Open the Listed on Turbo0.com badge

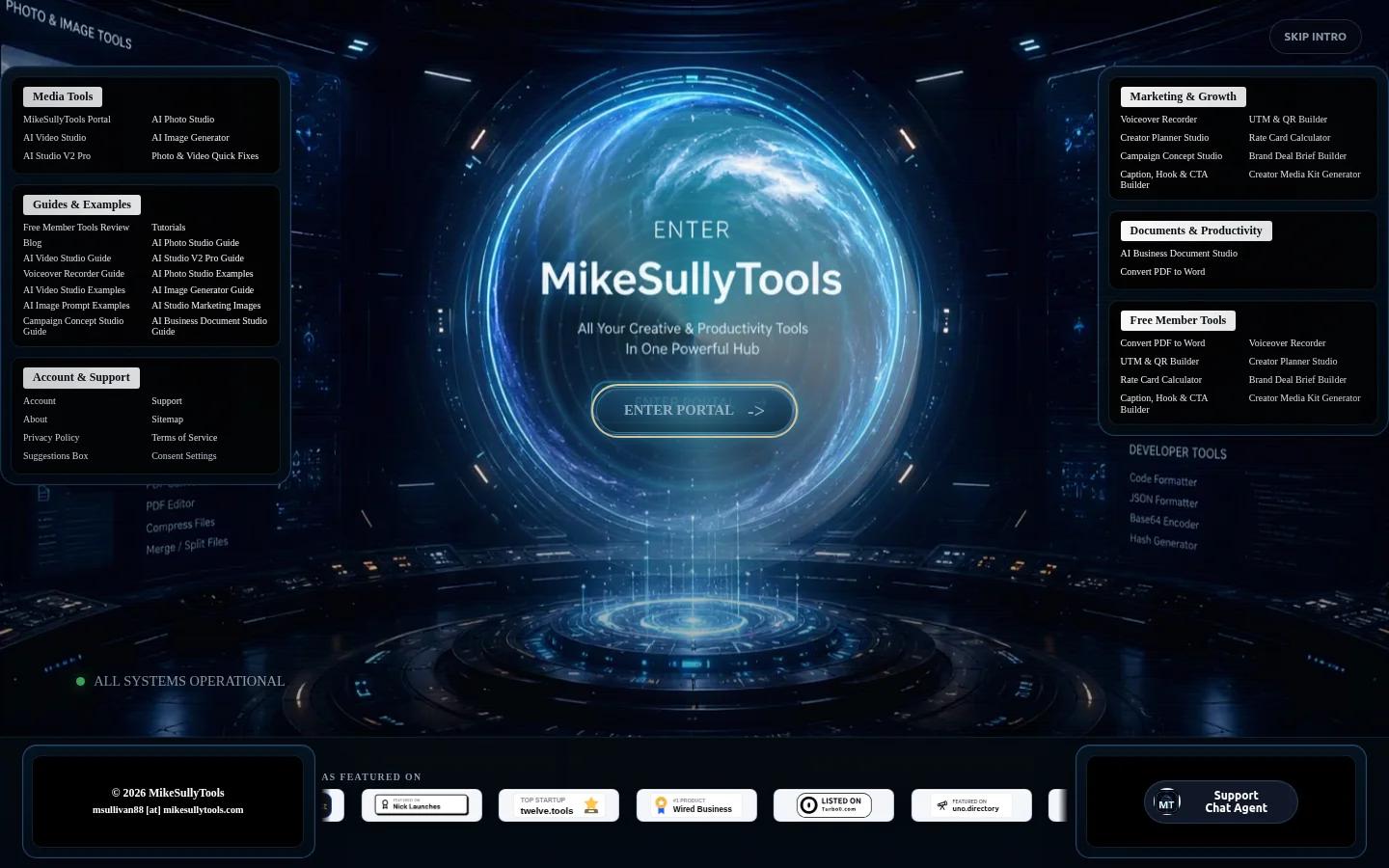click(833, 805)
